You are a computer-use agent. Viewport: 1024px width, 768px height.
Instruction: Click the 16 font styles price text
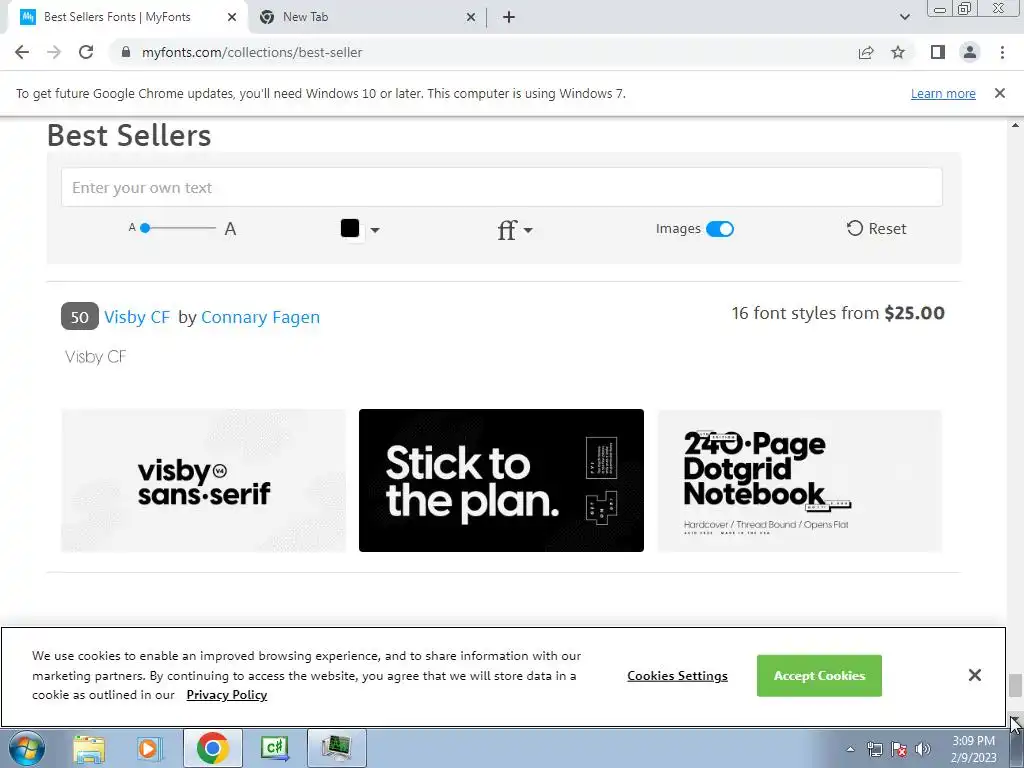tap(838, 313)
